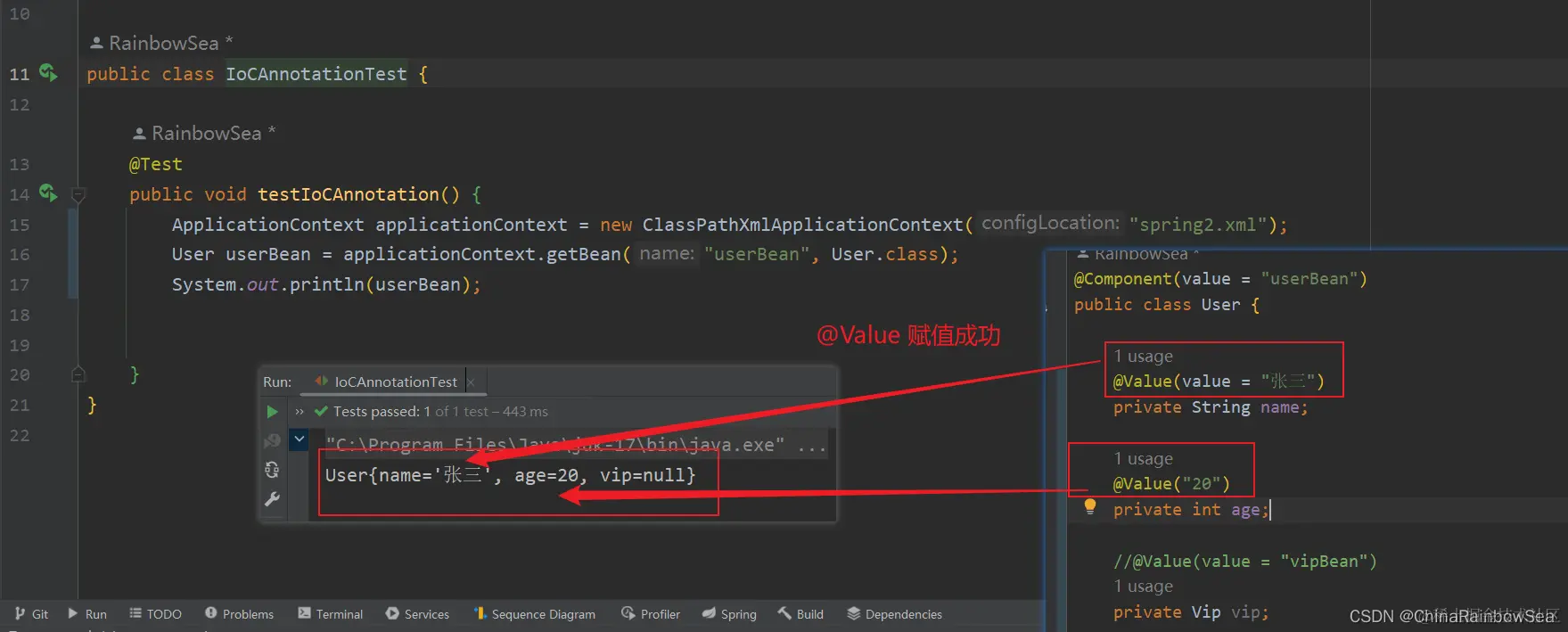Open the Sequence Diagram tool window
1568x632 pixels.
coord(535,614)
